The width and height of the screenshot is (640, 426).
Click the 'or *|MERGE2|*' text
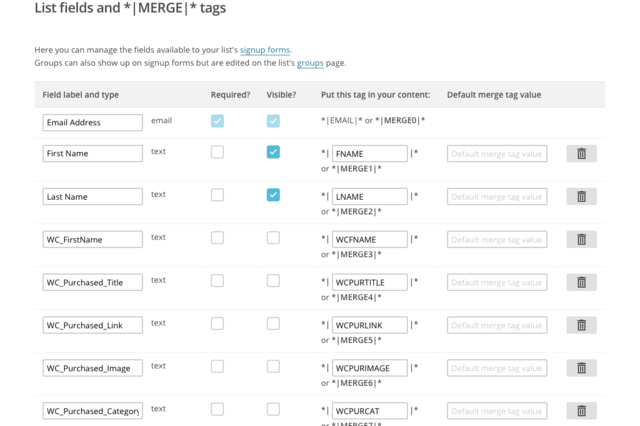click(x=351, y=211)
